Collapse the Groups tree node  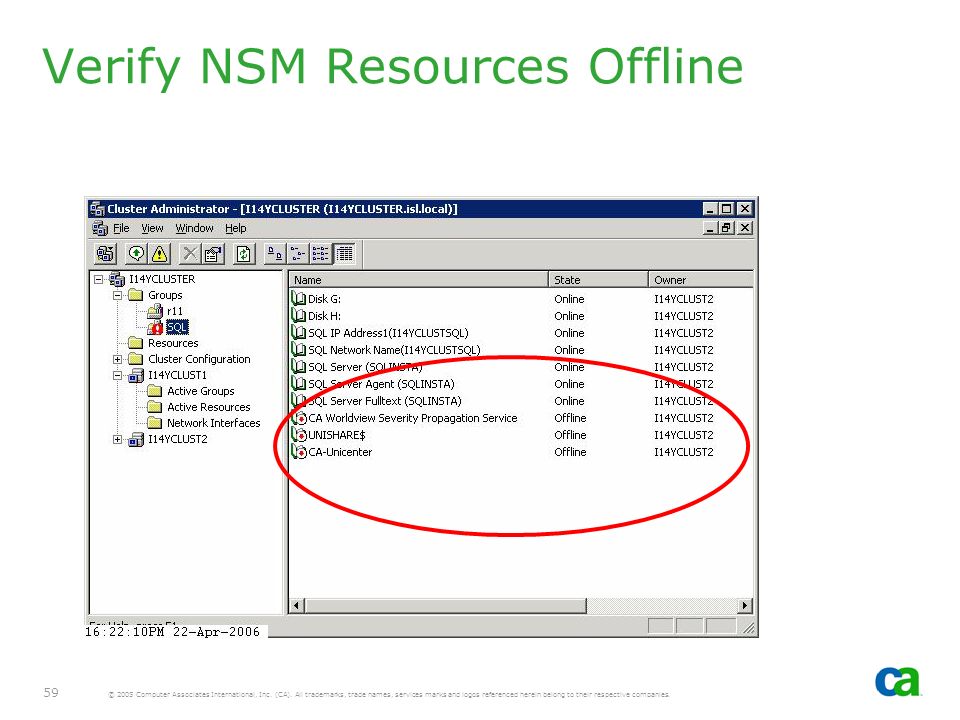[117, 295]
